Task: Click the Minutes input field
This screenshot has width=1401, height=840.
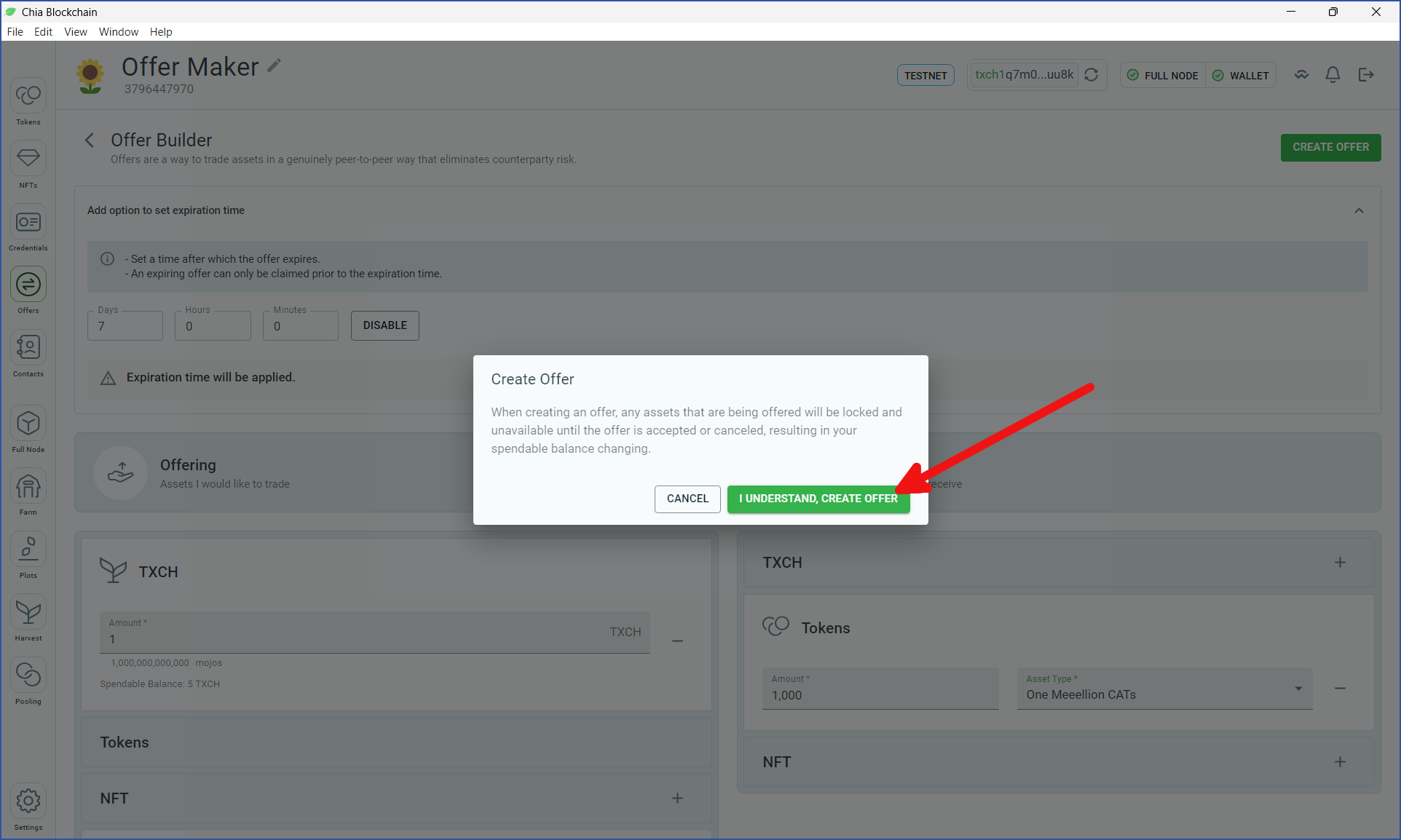Action: click(x=301, y=326)
